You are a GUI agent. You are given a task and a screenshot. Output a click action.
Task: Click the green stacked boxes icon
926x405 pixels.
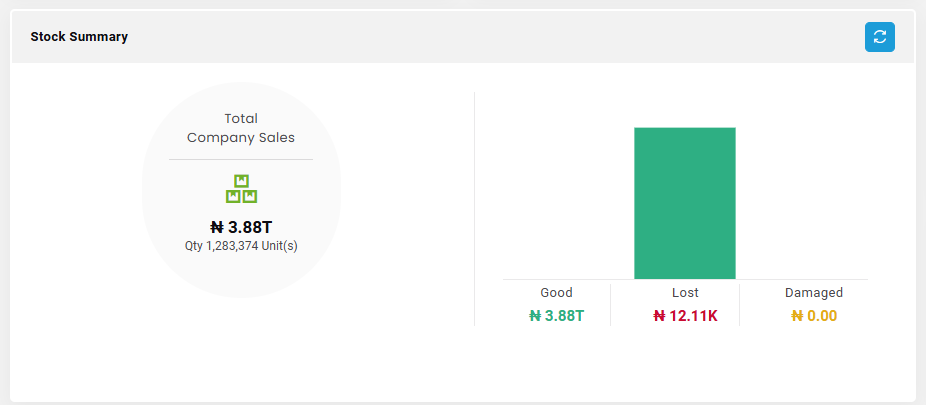(x=241, y=189)
